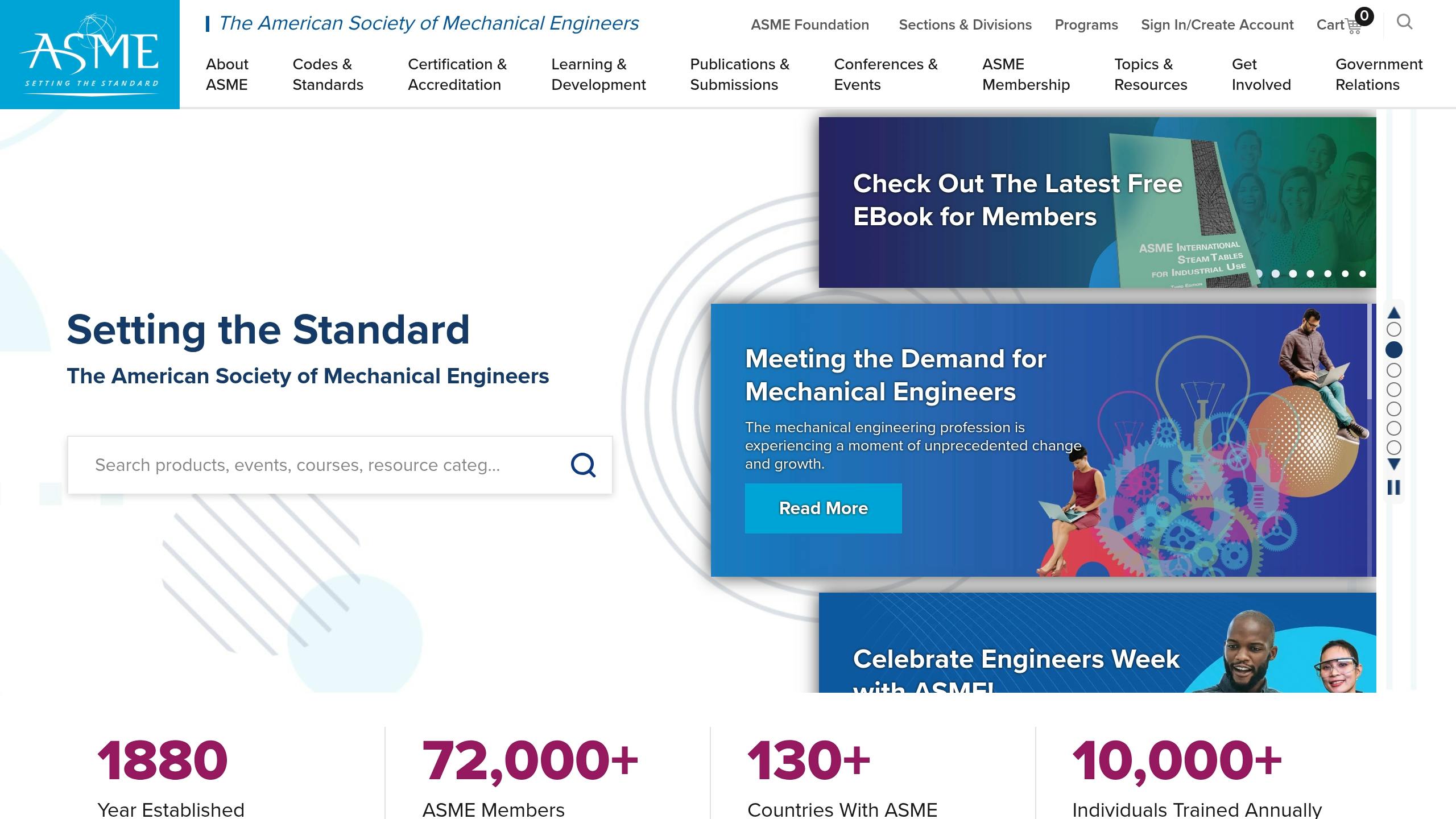Click the Individuals Trained Annually label
1456x819 pixels.
[x=1197, y=810]
